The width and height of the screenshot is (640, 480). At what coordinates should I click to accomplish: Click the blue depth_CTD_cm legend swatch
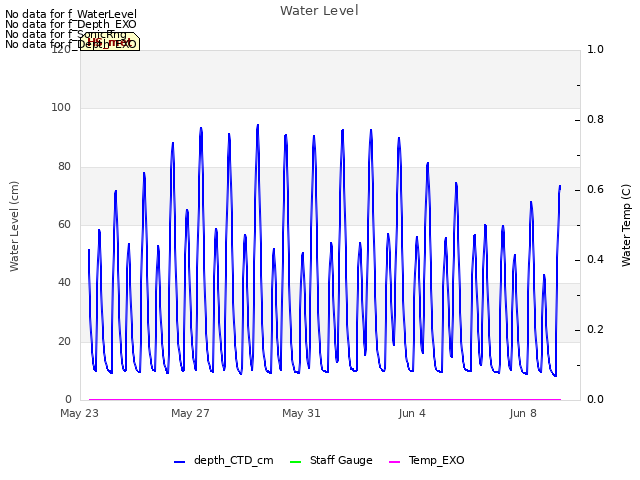(x=180, y=462)
